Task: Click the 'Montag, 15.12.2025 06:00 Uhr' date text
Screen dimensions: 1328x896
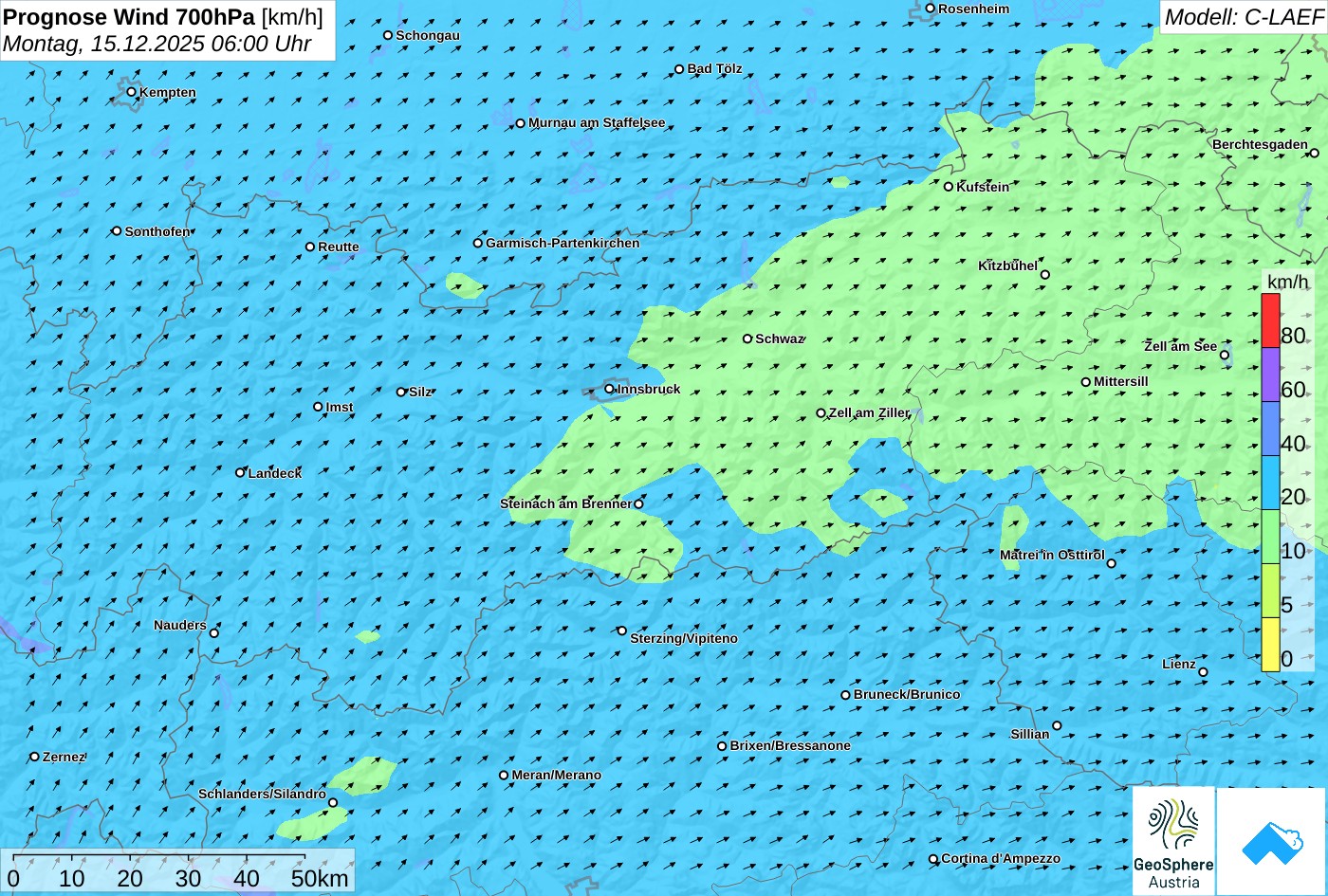Action: (x=157, y=44)
